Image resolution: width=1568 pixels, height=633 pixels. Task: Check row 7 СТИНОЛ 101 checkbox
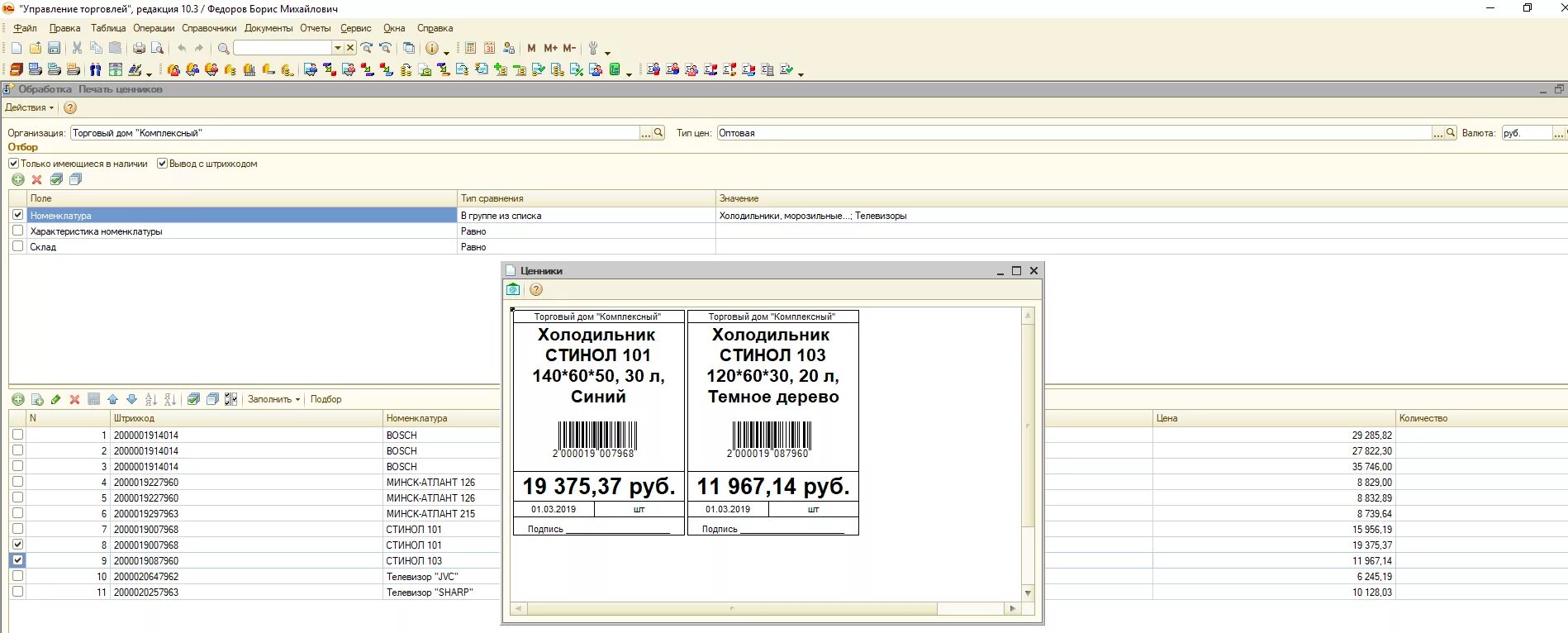coord(18,529)
